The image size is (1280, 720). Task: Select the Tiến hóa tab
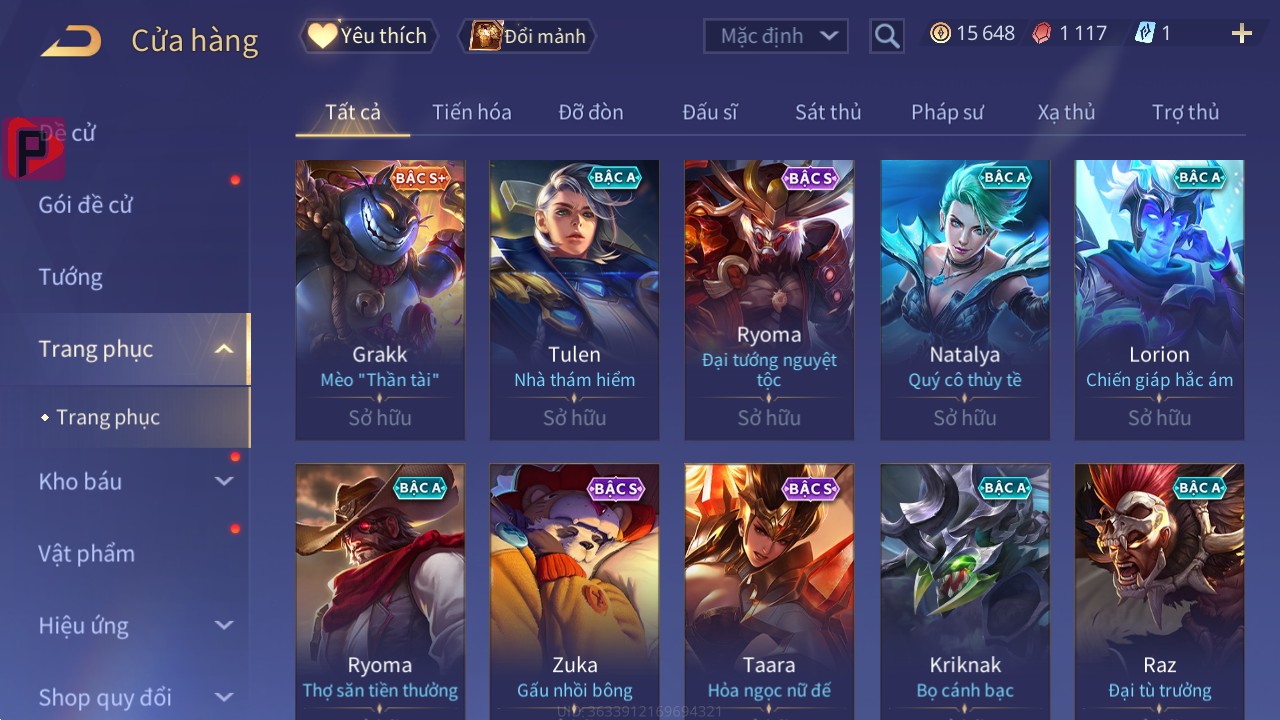tap(472, 112)
